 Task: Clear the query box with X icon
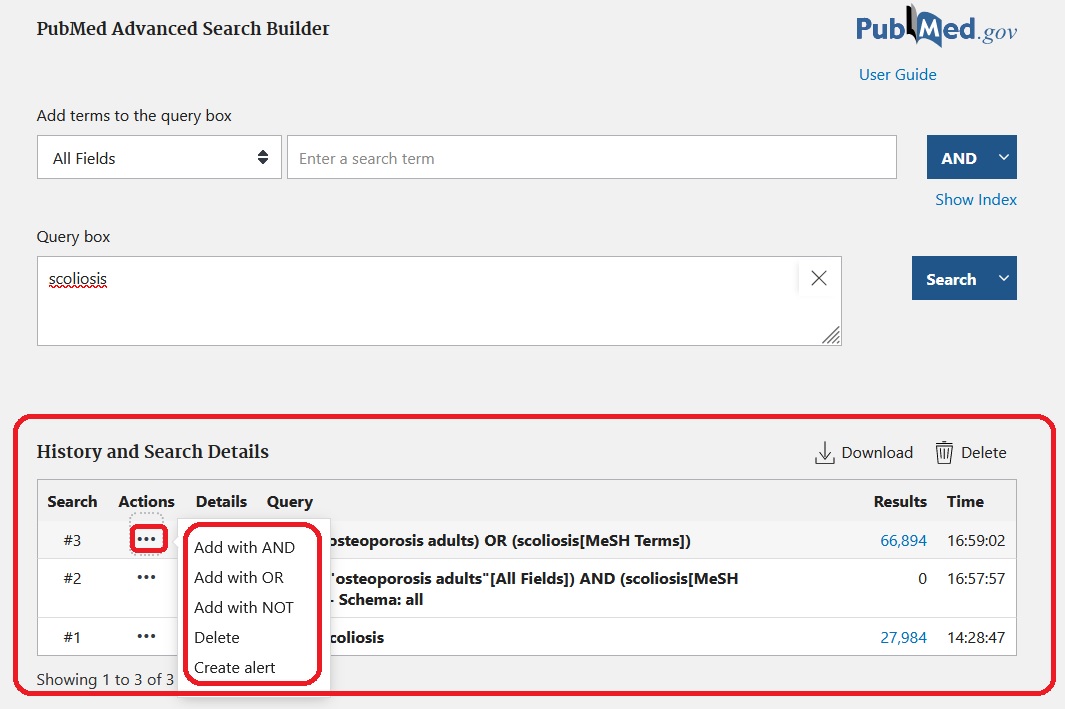[819, 279]
